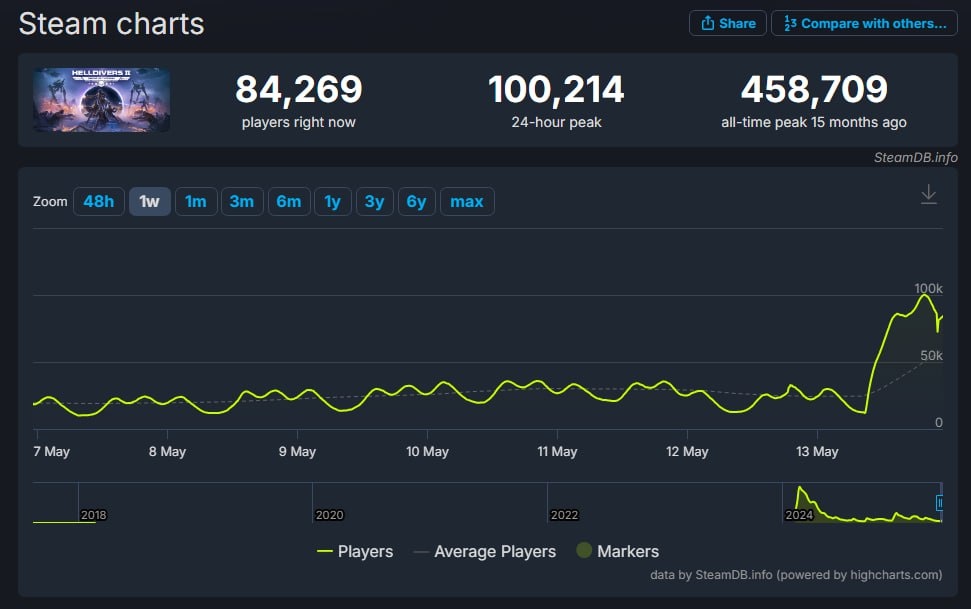The height and width of the screenshot is (609, 971).
Task: Click the 12 May axis label
Action: coord(687,452)
